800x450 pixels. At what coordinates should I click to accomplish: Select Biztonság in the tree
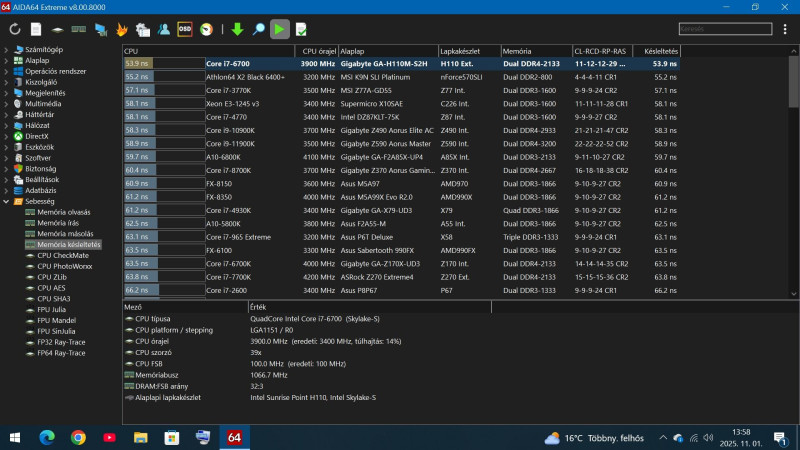[x=40, y=169]
